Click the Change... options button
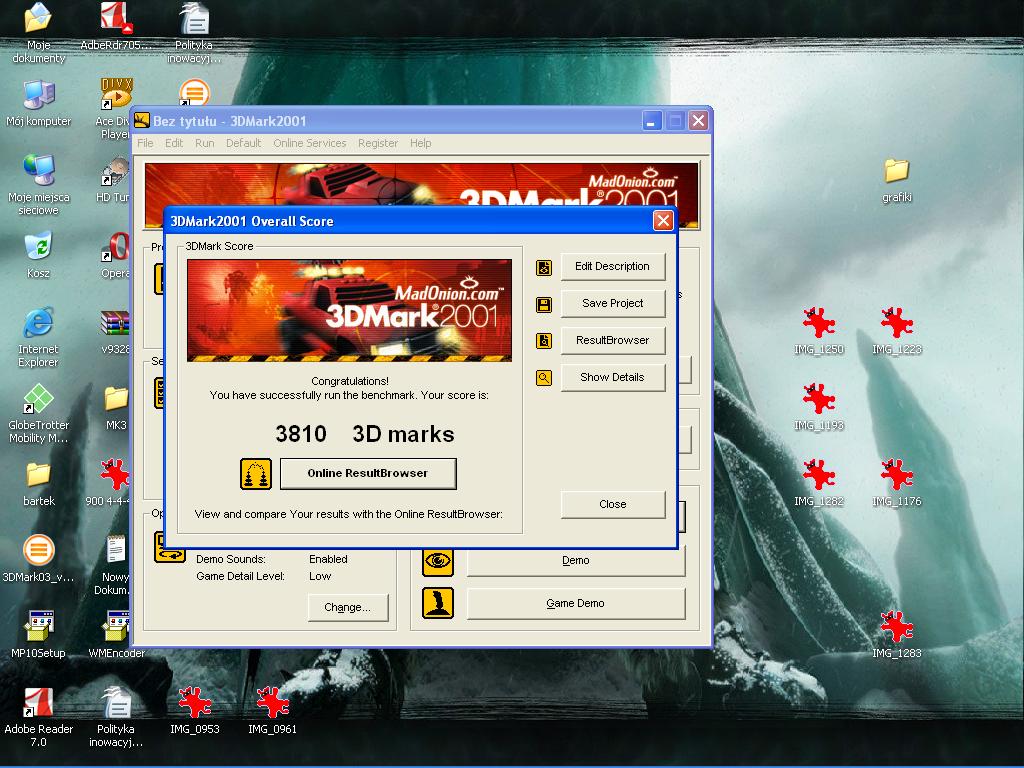 point(347,607)
